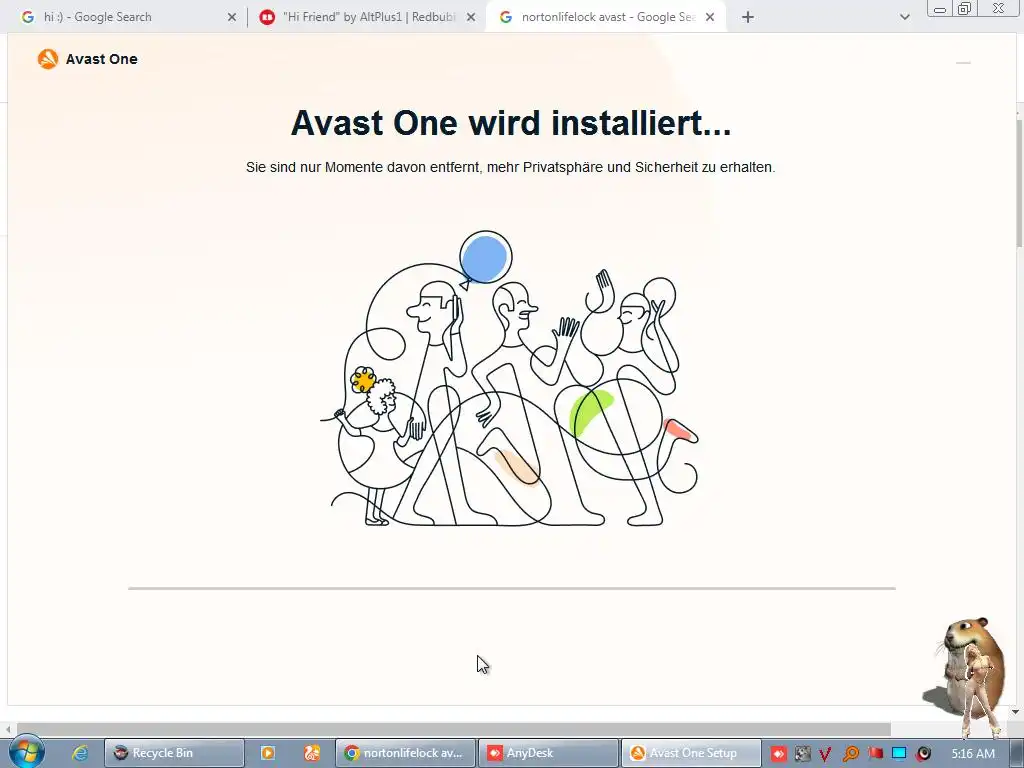Open a new Chrome tab
This screenshot has width=1024, height=768.
(748, 18)
